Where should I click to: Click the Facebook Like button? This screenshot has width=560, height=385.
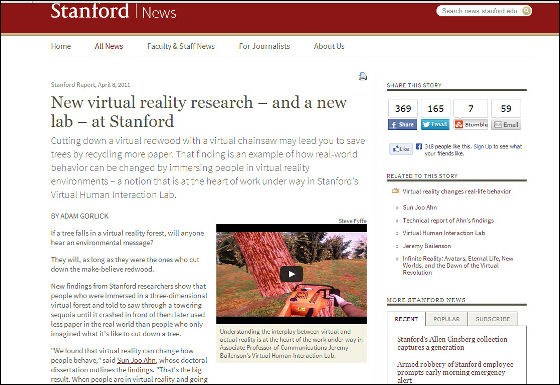tap(401, 149)
